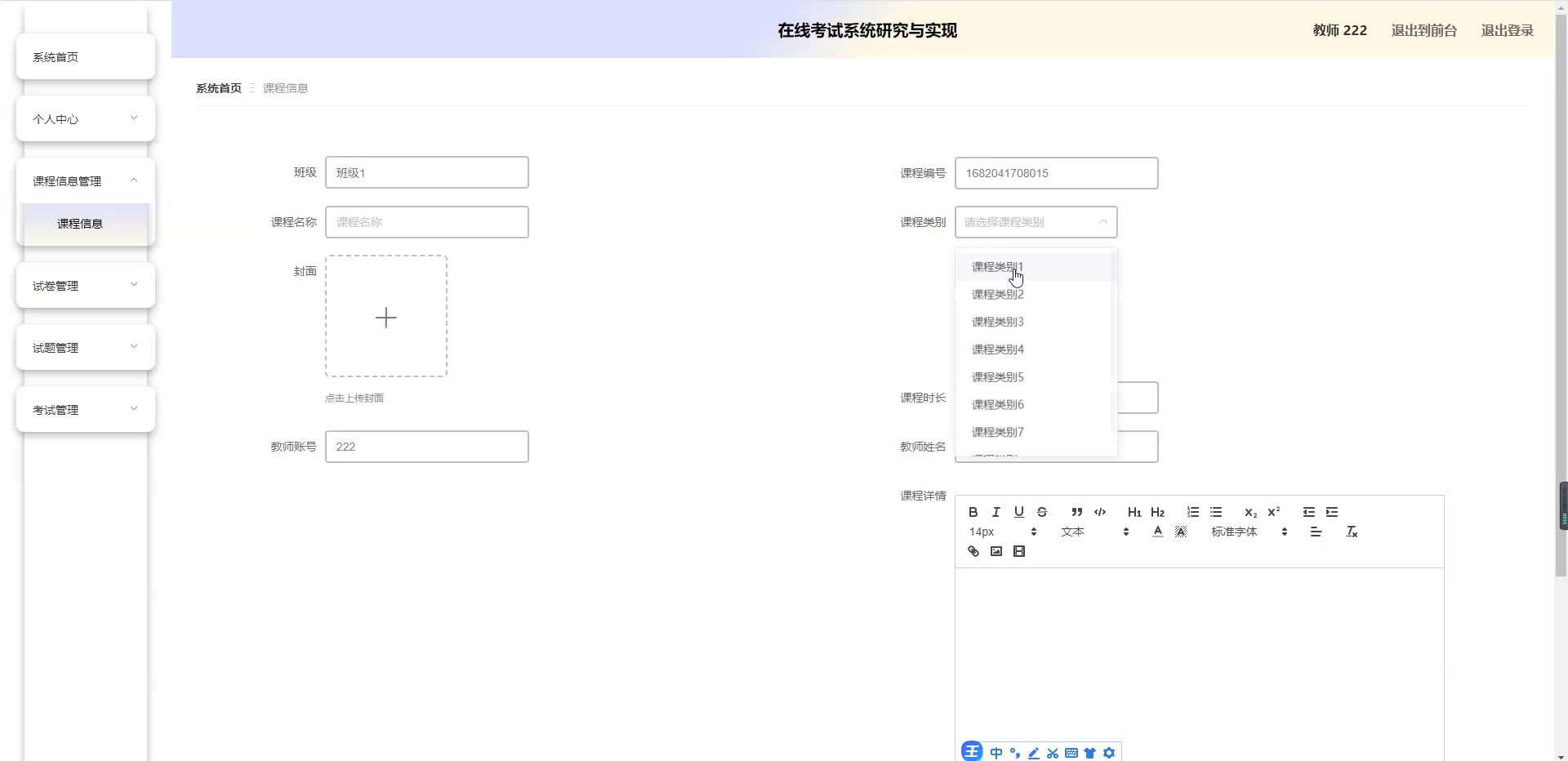Toggle bold formatting in course details editor
The height and width of the screenshot is (761, 1568).
(973, 512)
